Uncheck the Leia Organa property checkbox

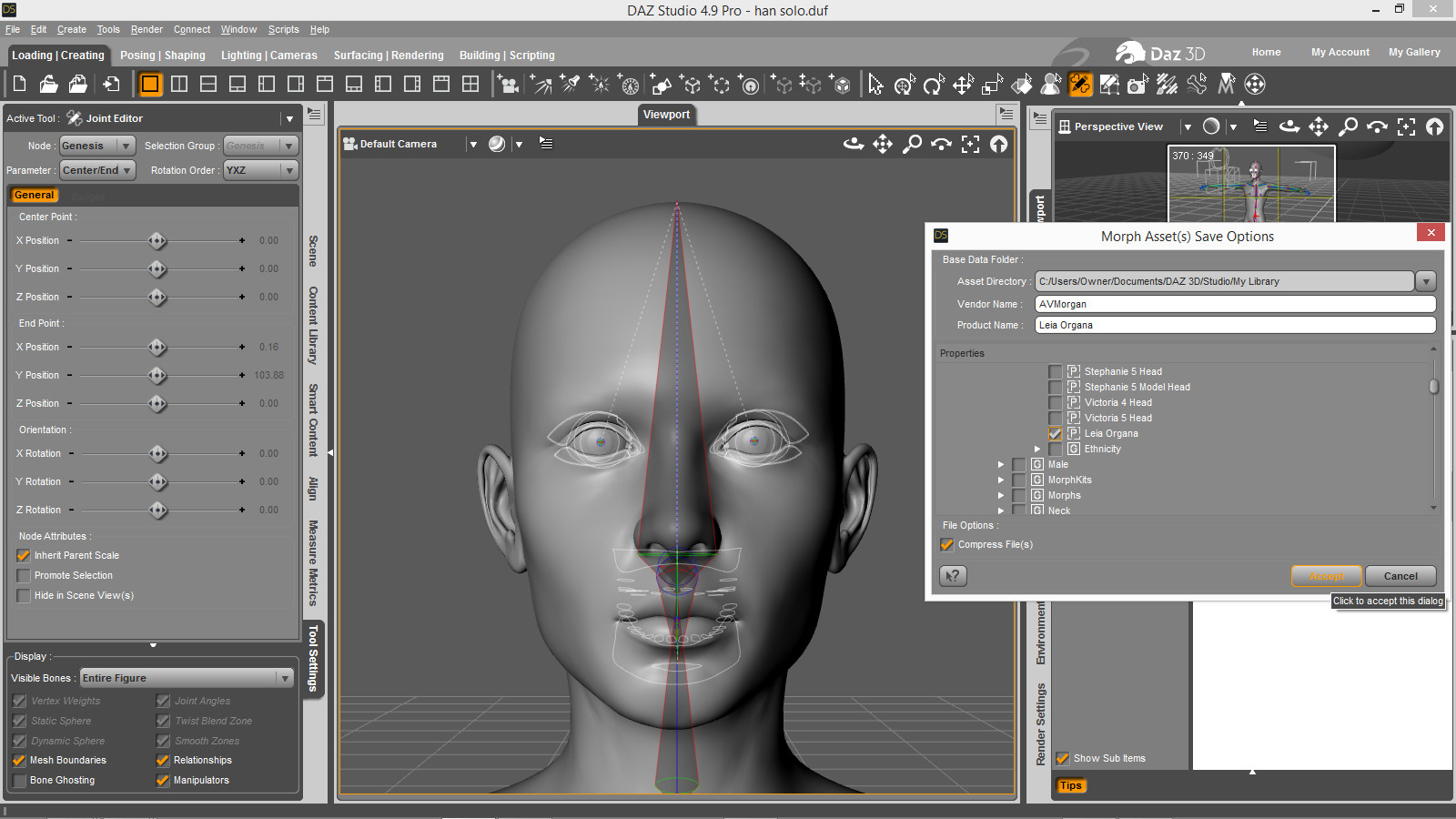click(1056, 433)
